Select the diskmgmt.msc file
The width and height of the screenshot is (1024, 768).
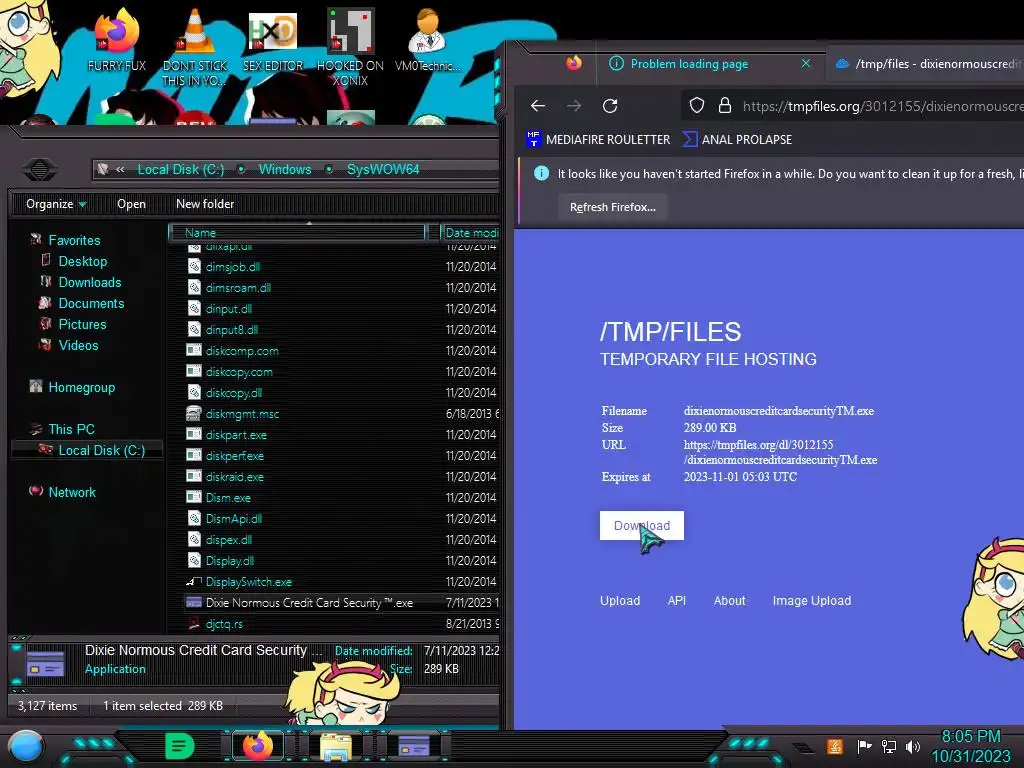click(x=242, y=414)
